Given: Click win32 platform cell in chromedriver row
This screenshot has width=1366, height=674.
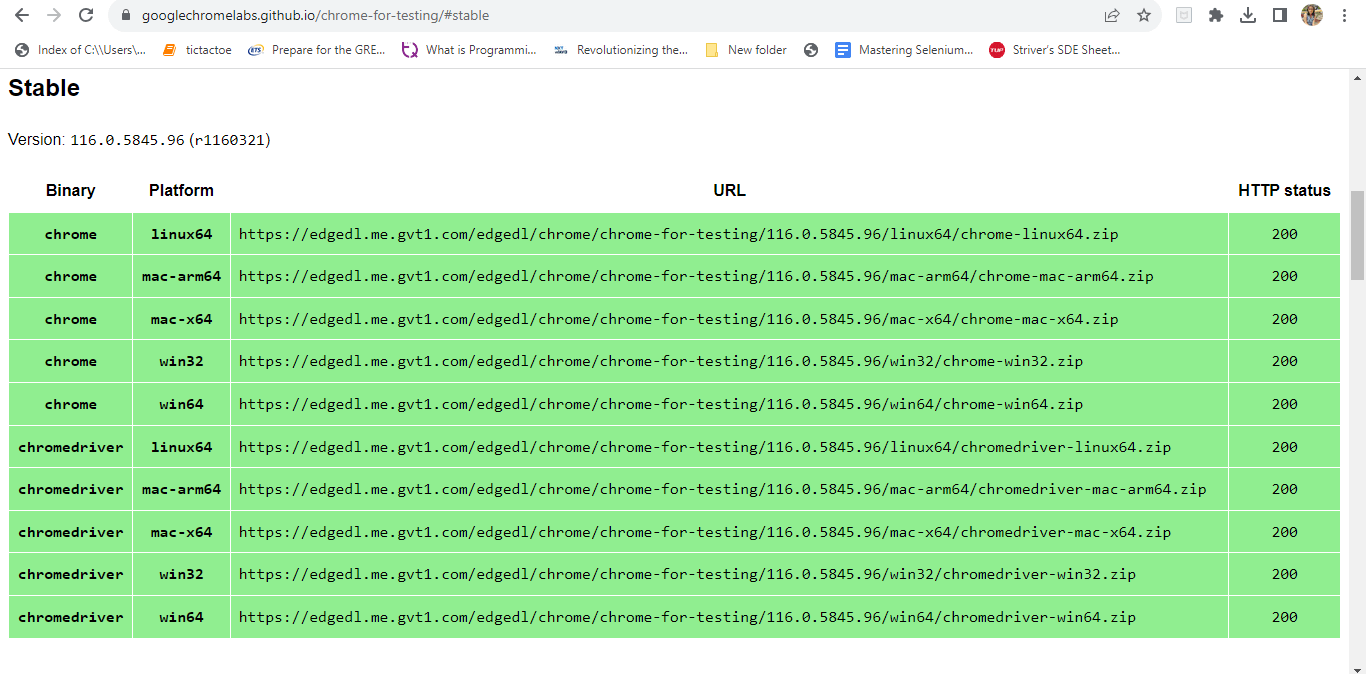Looking at the screenshot, I should tap(181, 574).
